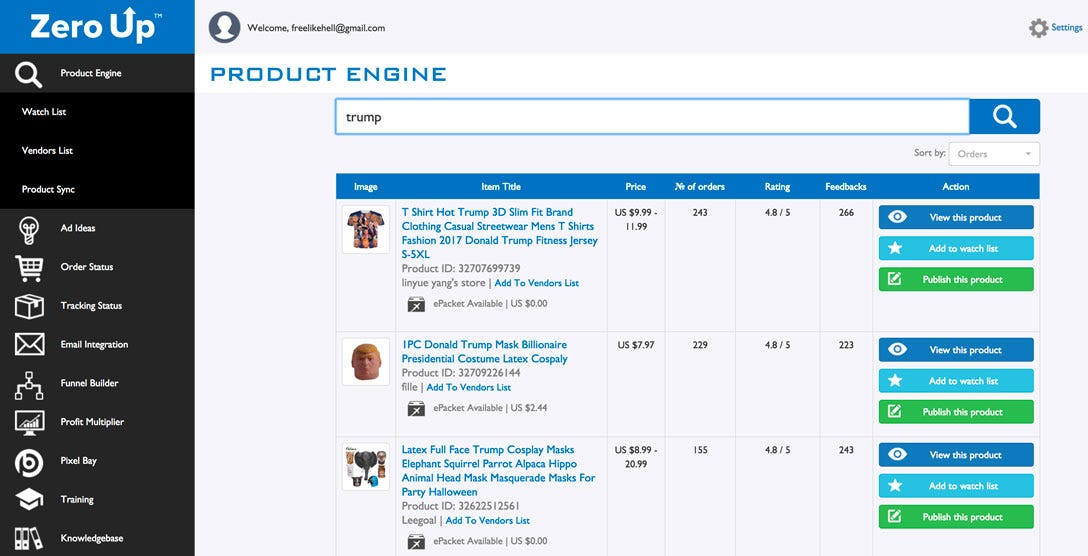Select Knowledgebase menu label
Viewport: 1088px width, 556px height.
coord(92,539)
